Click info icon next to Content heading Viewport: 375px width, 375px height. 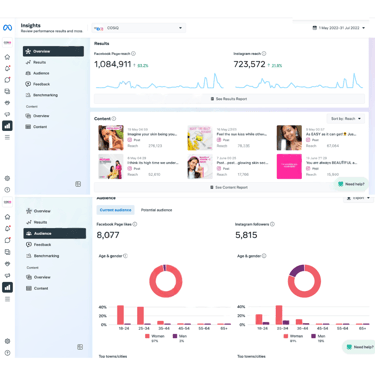pos(114,118)
